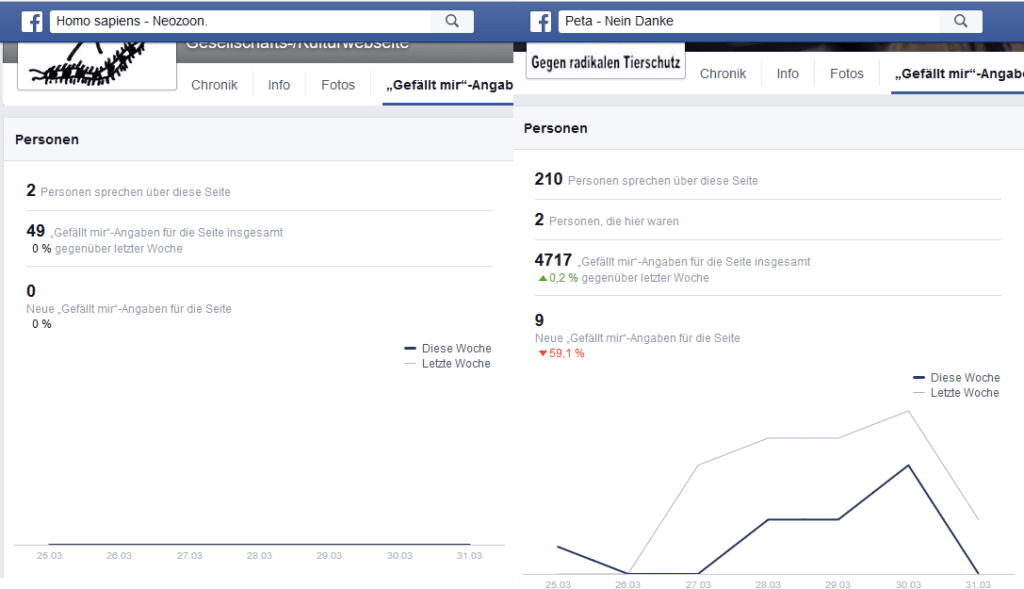This screenshot has height=589, width=1024.
Task: Click the 30.03 peak of Peta's grey 'Letzte Woche' line
Action: [x=908, y=411]
